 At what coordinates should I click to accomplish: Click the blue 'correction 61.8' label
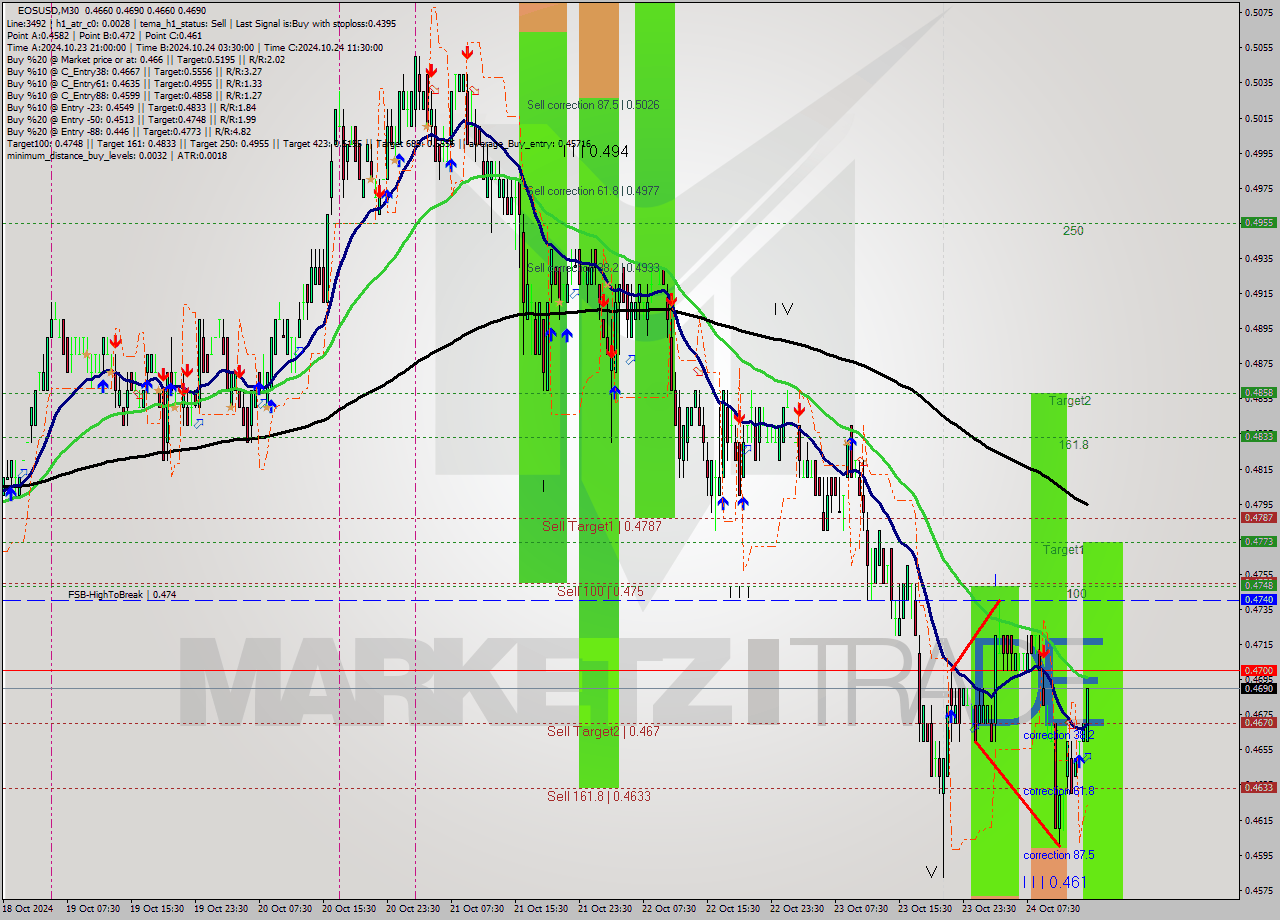pos(1059,790)
